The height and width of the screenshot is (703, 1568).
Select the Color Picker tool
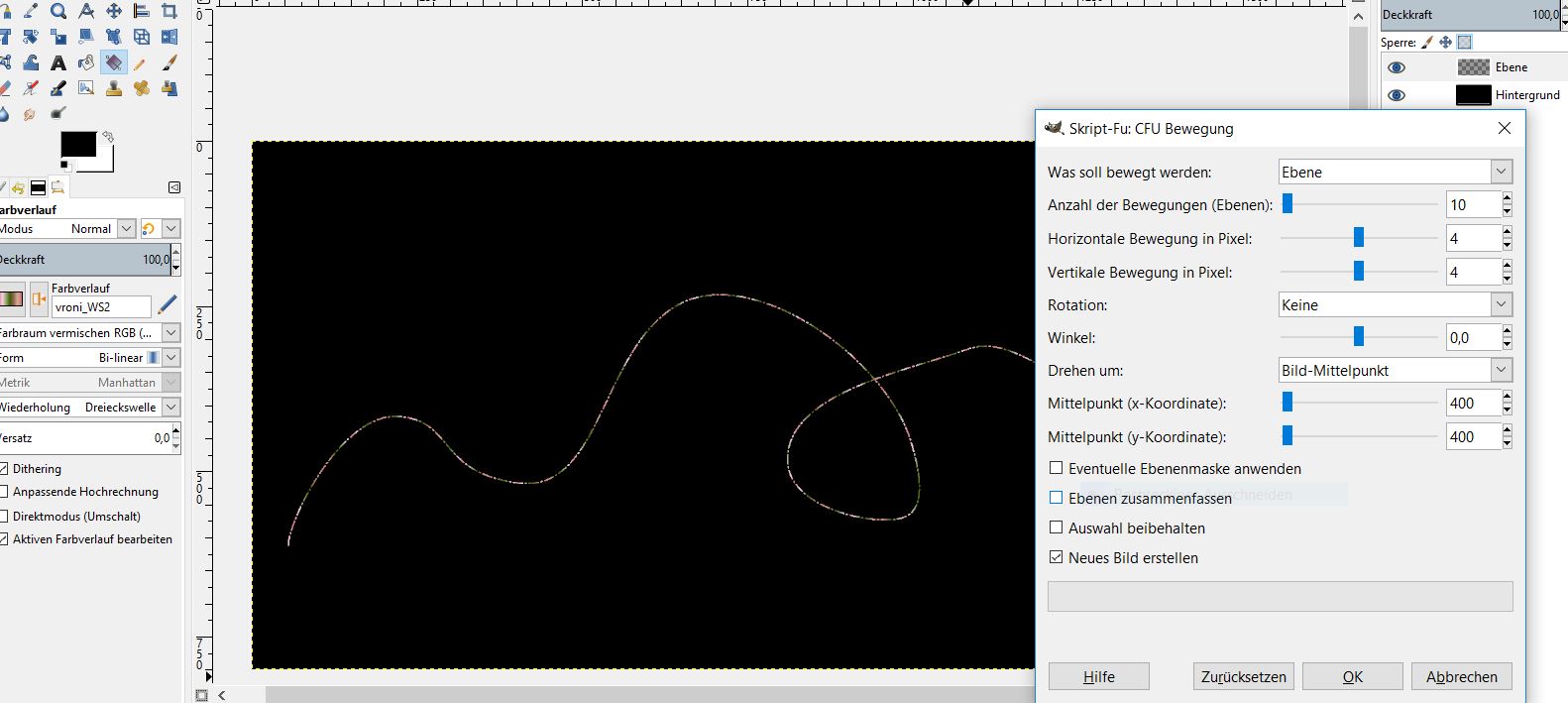coord(31,11)
